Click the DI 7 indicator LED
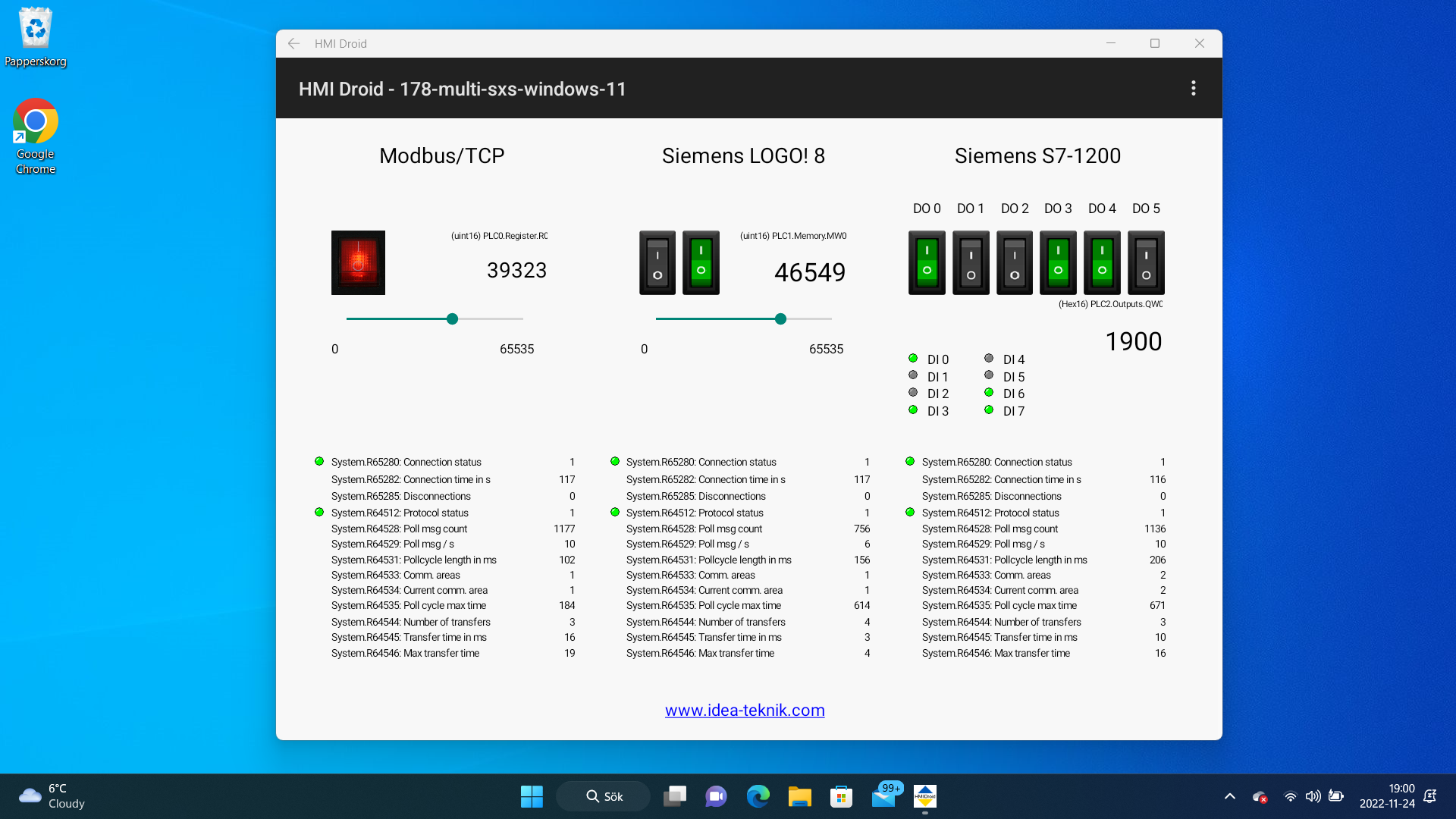Viewport: 1456px width, 819px height. point(989,410)
